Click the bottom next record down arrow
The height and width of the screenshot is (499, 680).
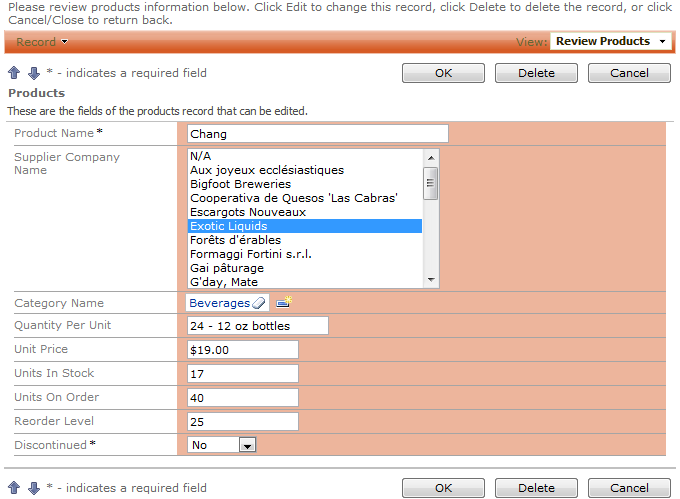(33, 488)
